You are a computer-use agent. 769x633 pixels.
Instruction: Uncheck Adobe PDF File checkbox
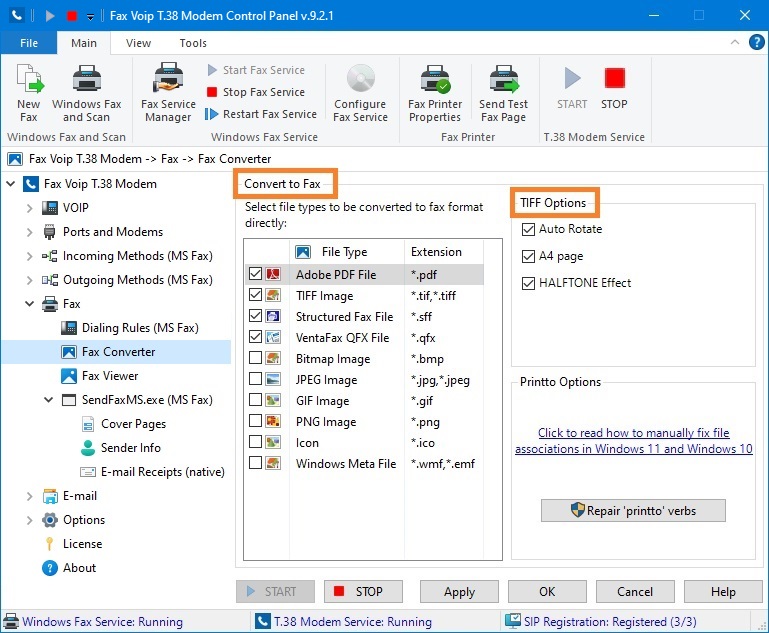coord(255,274)
